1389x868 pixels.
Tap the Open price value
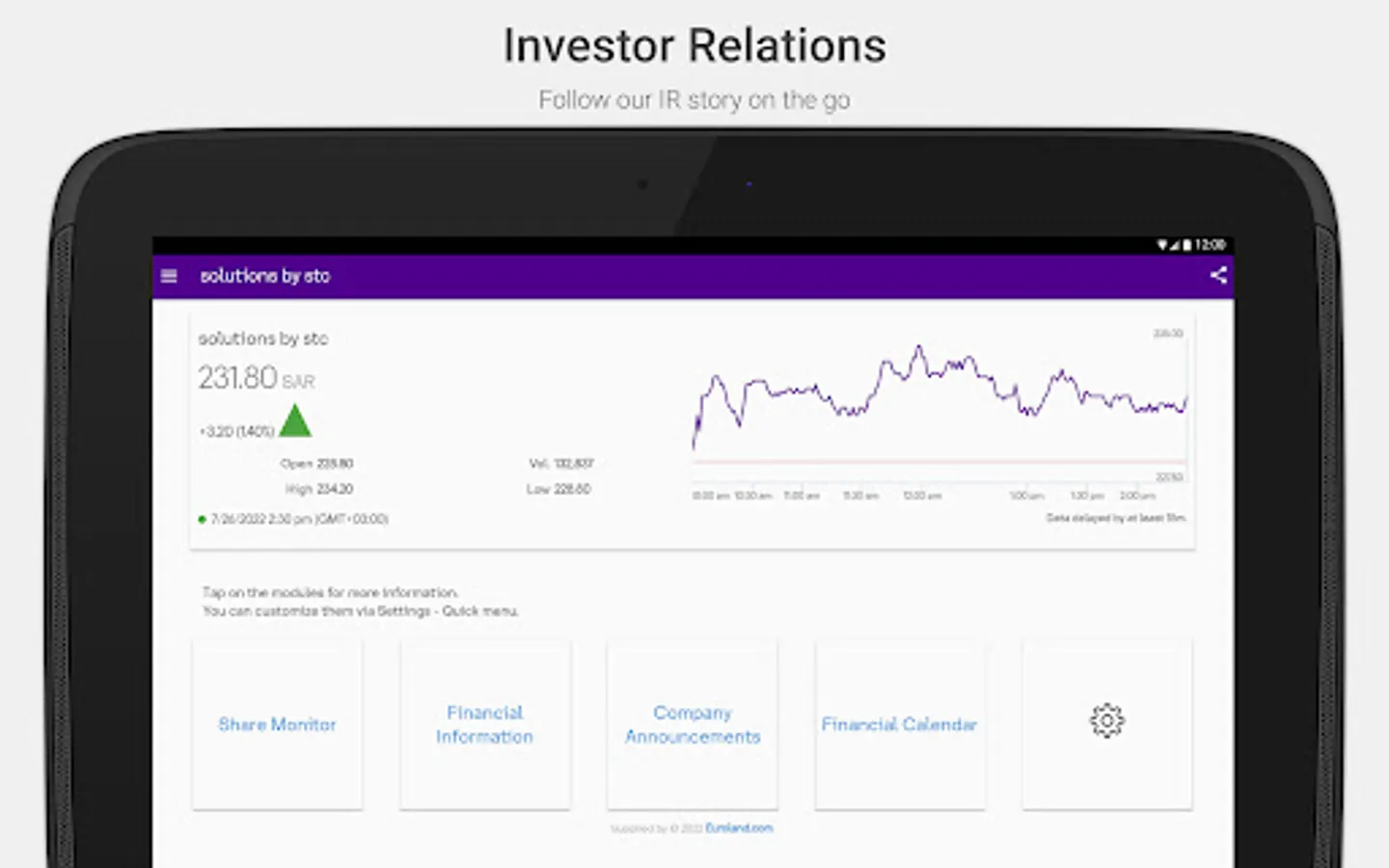point(333,464)
